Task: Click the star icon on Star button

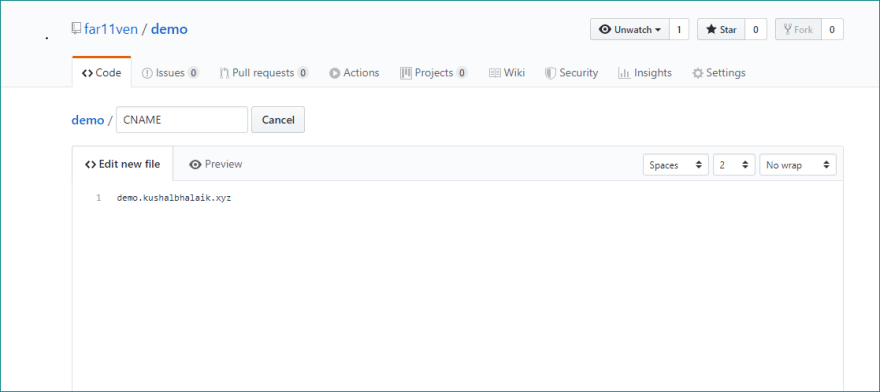Action: coord(711,30)
